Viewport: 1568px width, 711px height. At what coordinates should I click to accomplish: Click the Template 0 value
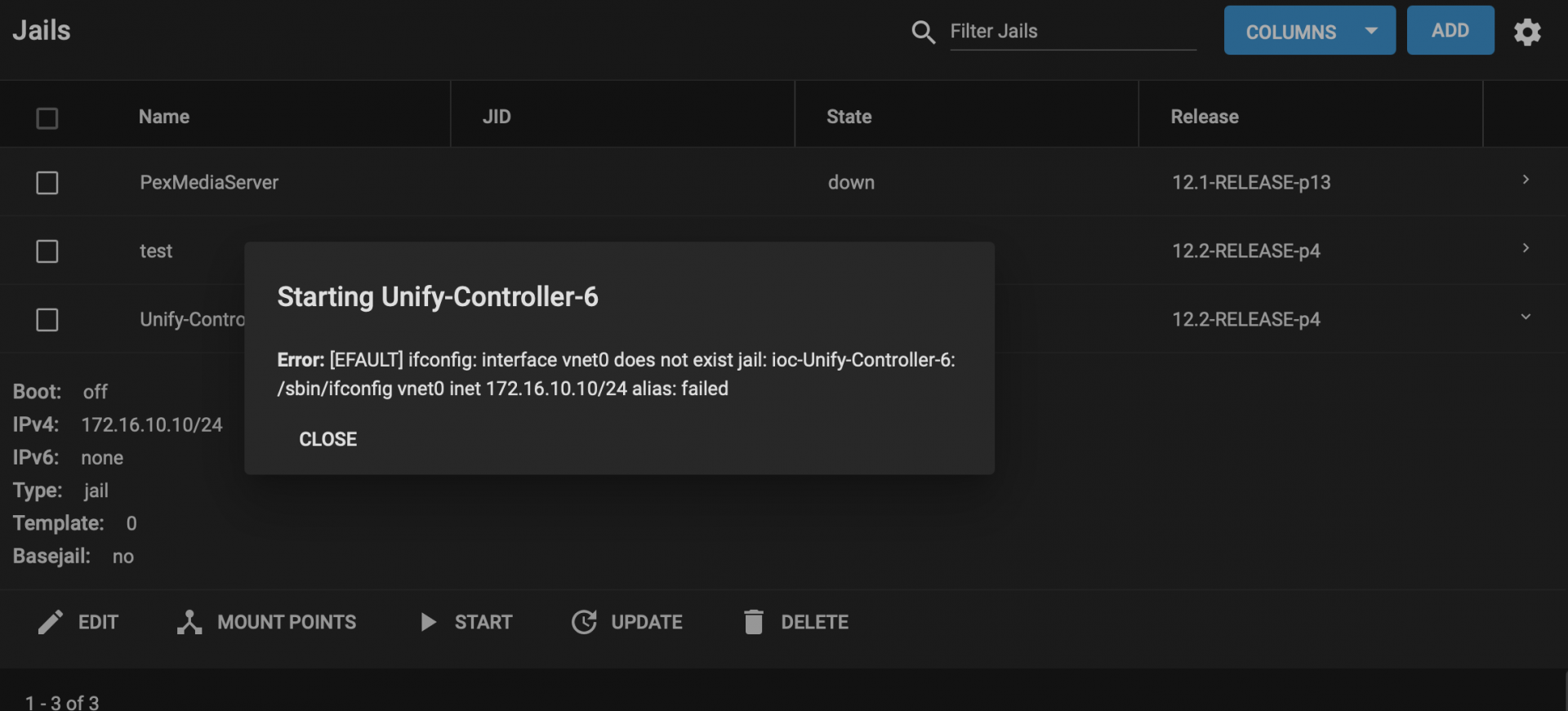131,523
